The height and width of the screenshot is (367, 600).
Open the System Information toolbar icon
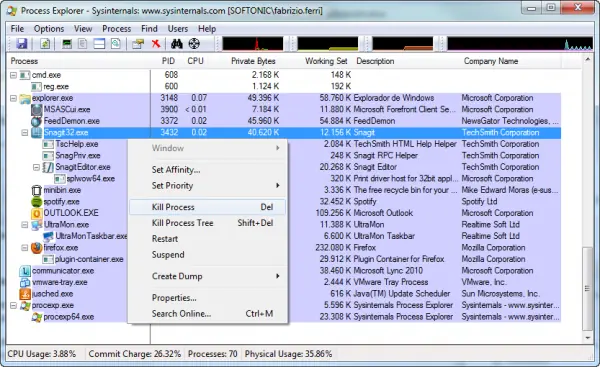[67, 44]
